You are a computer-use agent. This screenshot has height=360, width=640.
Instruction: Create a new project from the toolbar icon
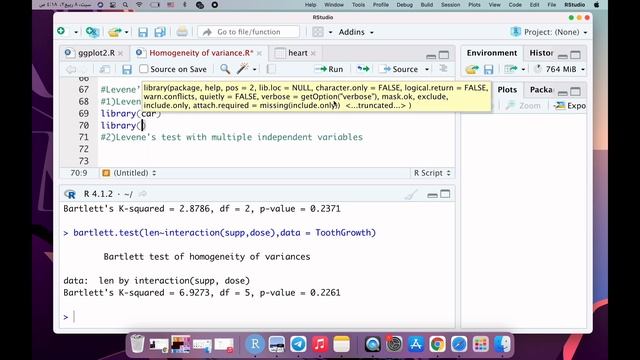(x=93, y=32)
